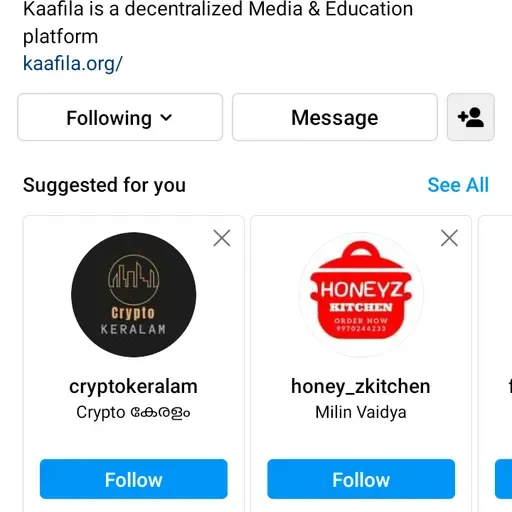Image resolution: width=512 pixels, height=512 pixels.
Task: Click the Kaafila bio description text
Action: coord(218,22)
